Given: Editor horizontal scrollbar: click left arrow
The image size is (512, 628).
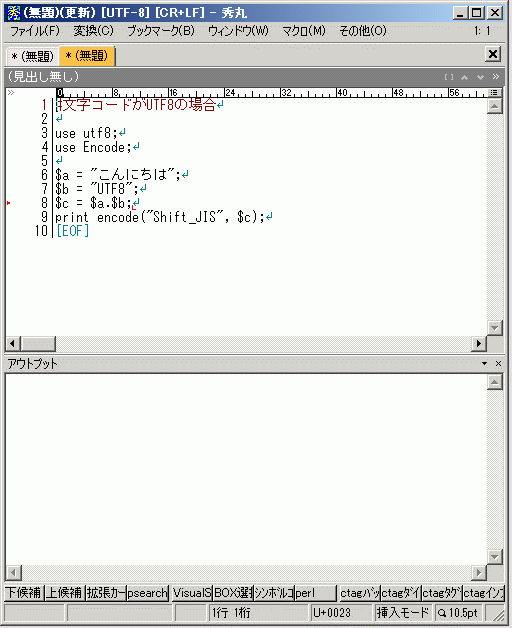Looking at the screenshot, I should coord(13,344).
